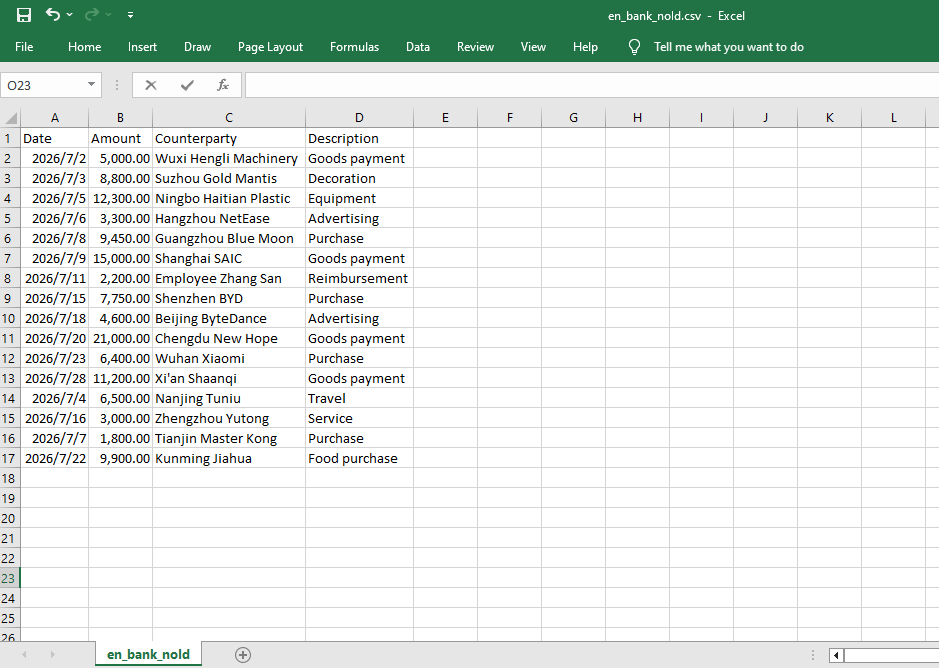Viewport: 939px width, 668px height.
Task: Click the Save icon in the title bar
Action: (x=23, y=15)
